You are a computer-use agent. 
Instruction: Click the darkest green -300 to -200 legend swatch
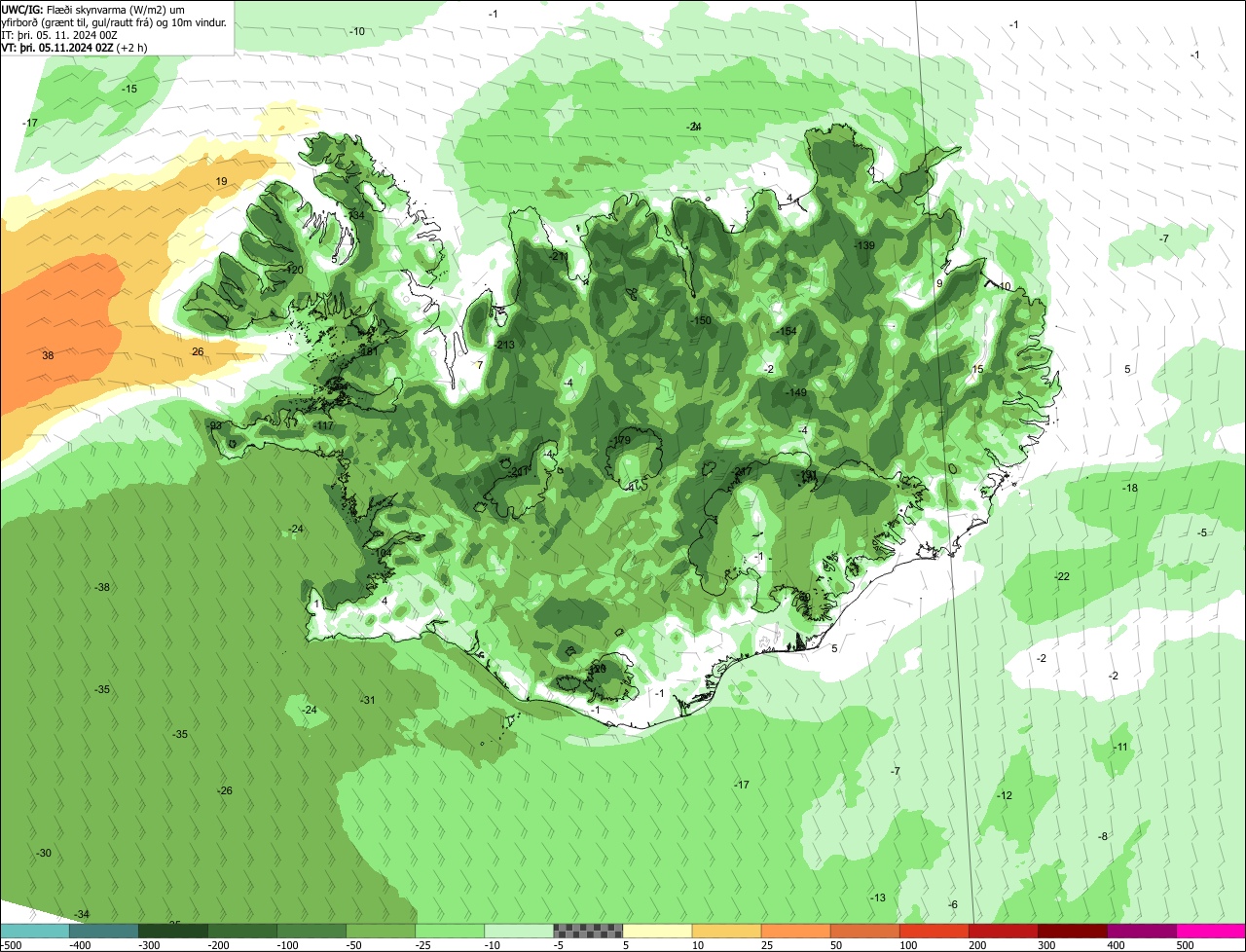173,931
